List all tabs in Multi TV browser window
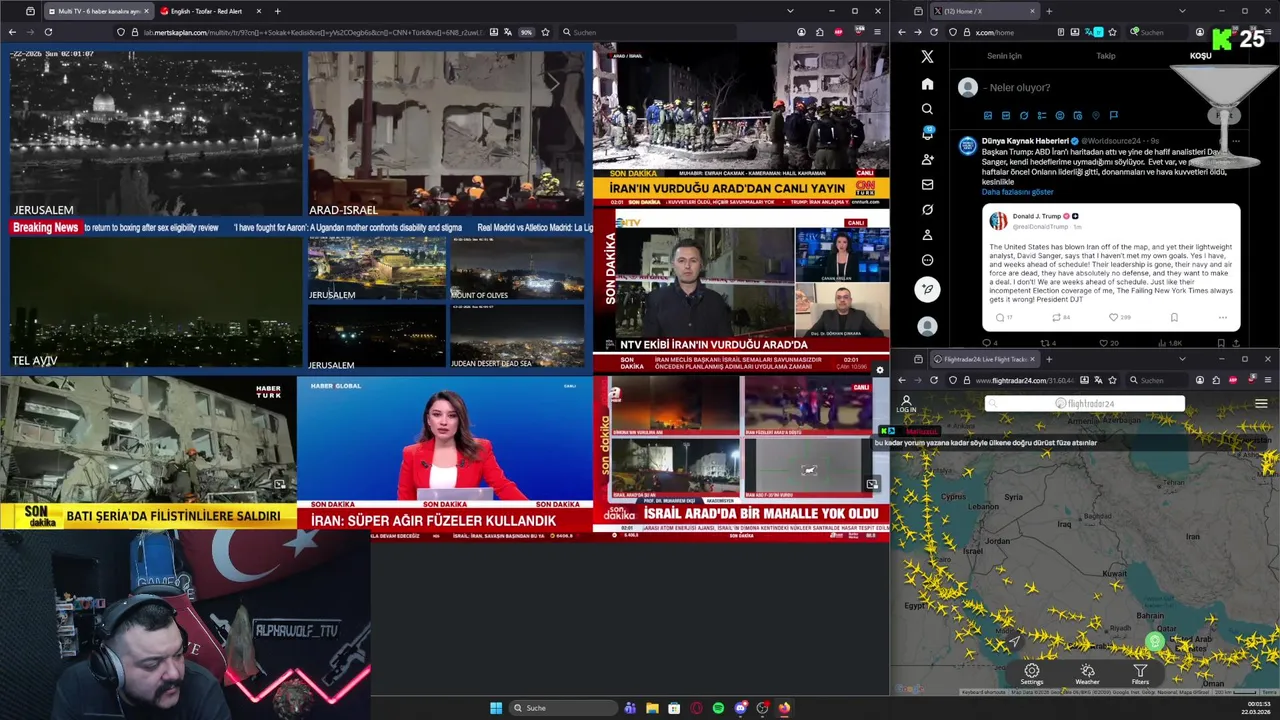This screenshot has height=720, width=1280. [790, 11]
